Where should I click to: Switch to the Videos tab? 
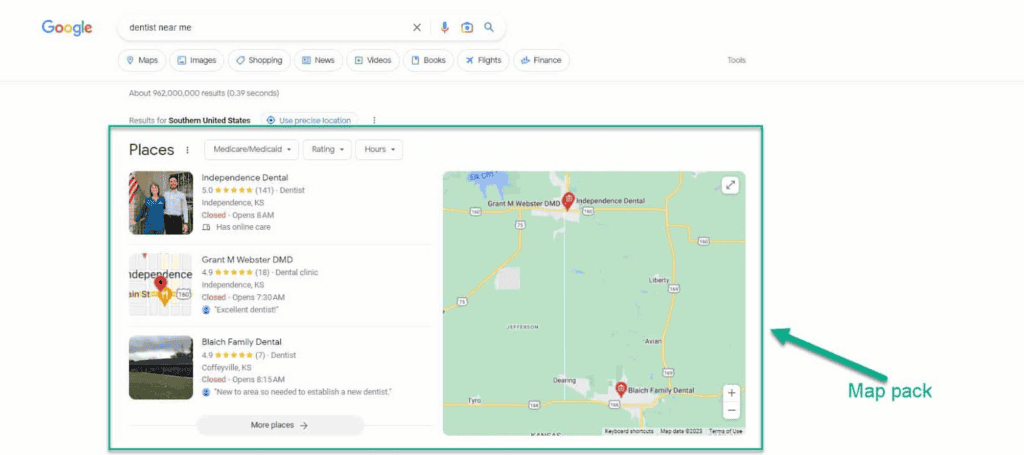coord(371,60)
